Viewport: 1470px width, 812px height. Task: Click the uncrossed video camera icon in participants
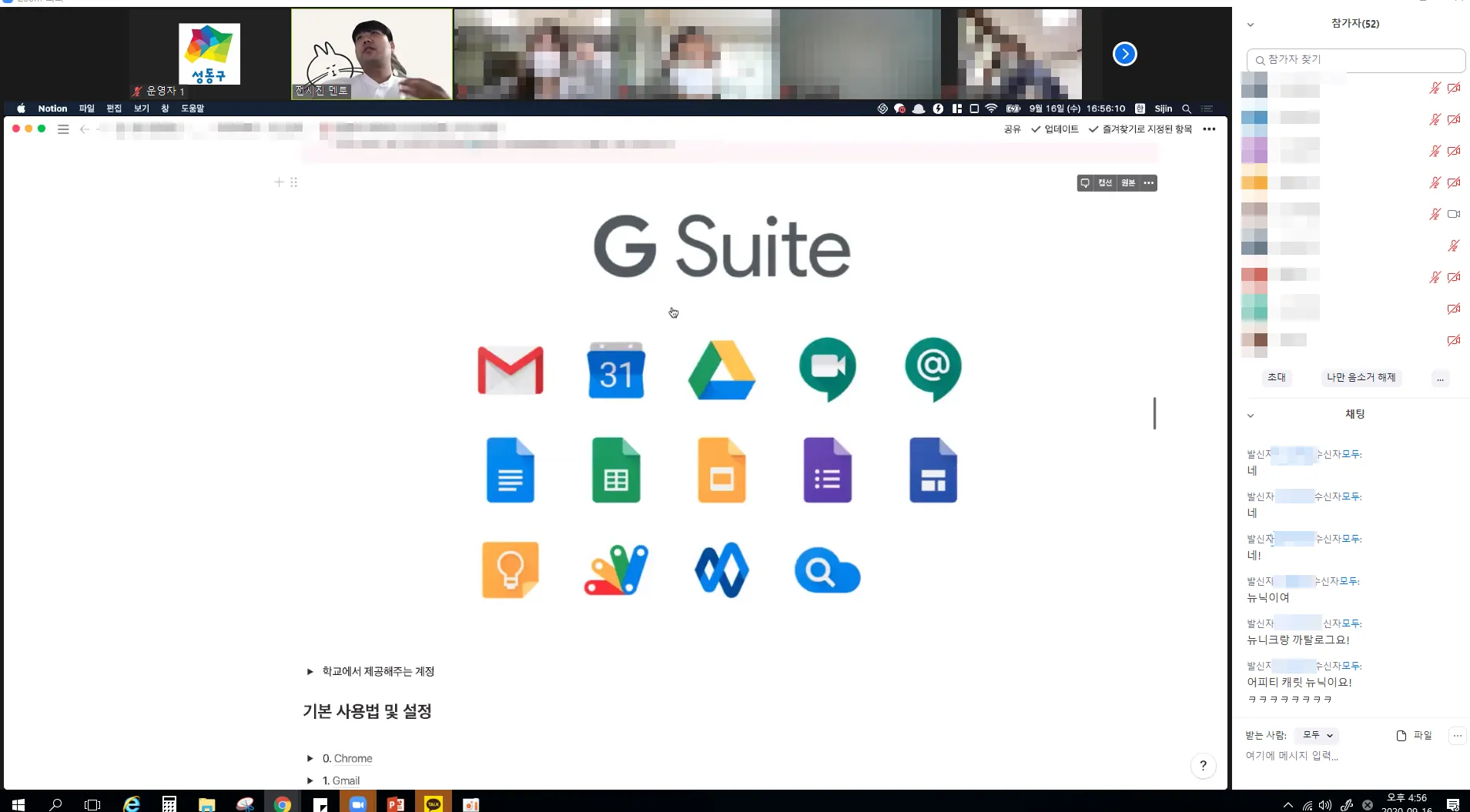1454,214
